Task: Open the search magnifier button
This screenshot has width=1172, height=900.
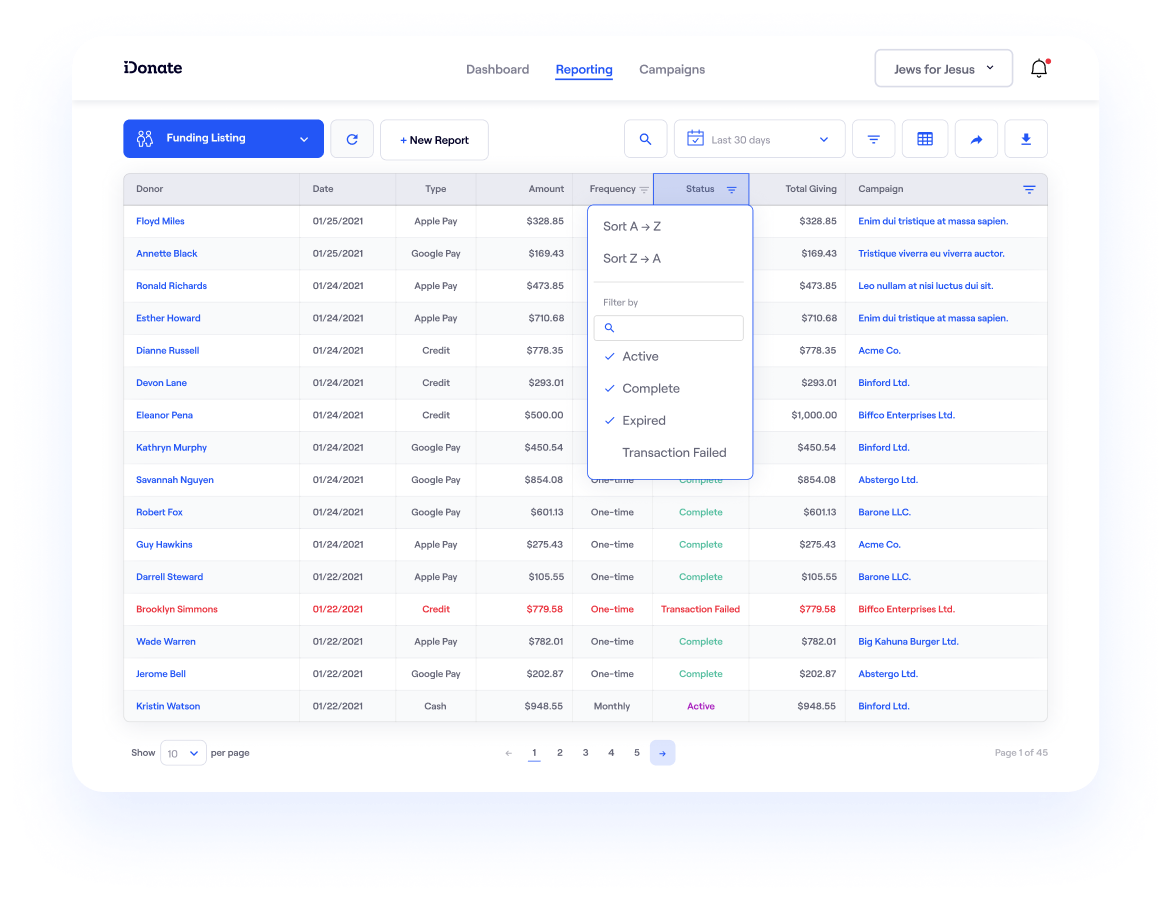Action: 645,139
